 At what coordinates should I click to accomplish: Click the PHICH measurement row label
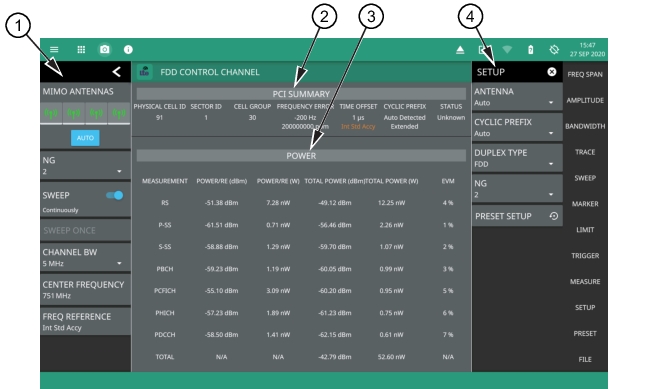click(165, 313)
